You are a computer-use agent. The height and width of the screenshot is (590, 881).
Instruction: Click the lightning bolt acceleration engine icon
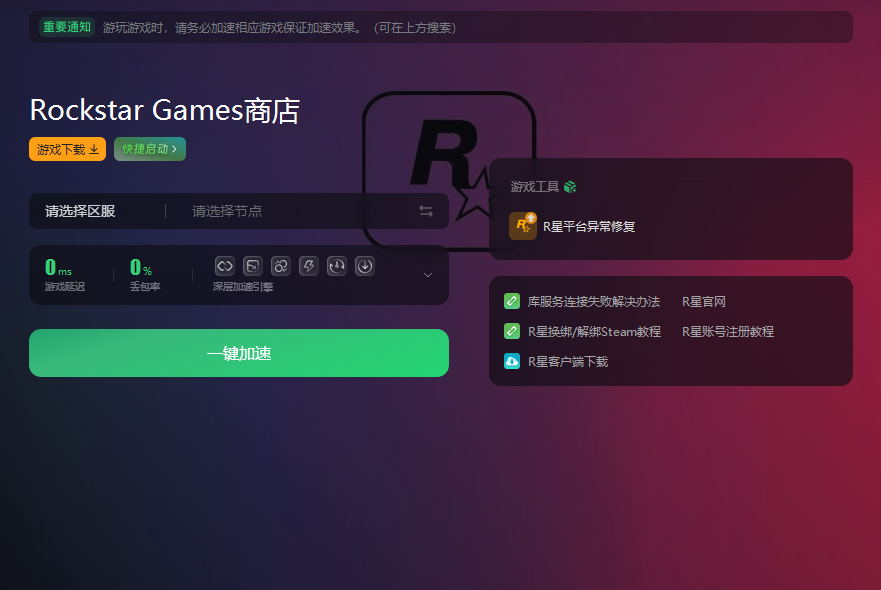pos(309,266)
